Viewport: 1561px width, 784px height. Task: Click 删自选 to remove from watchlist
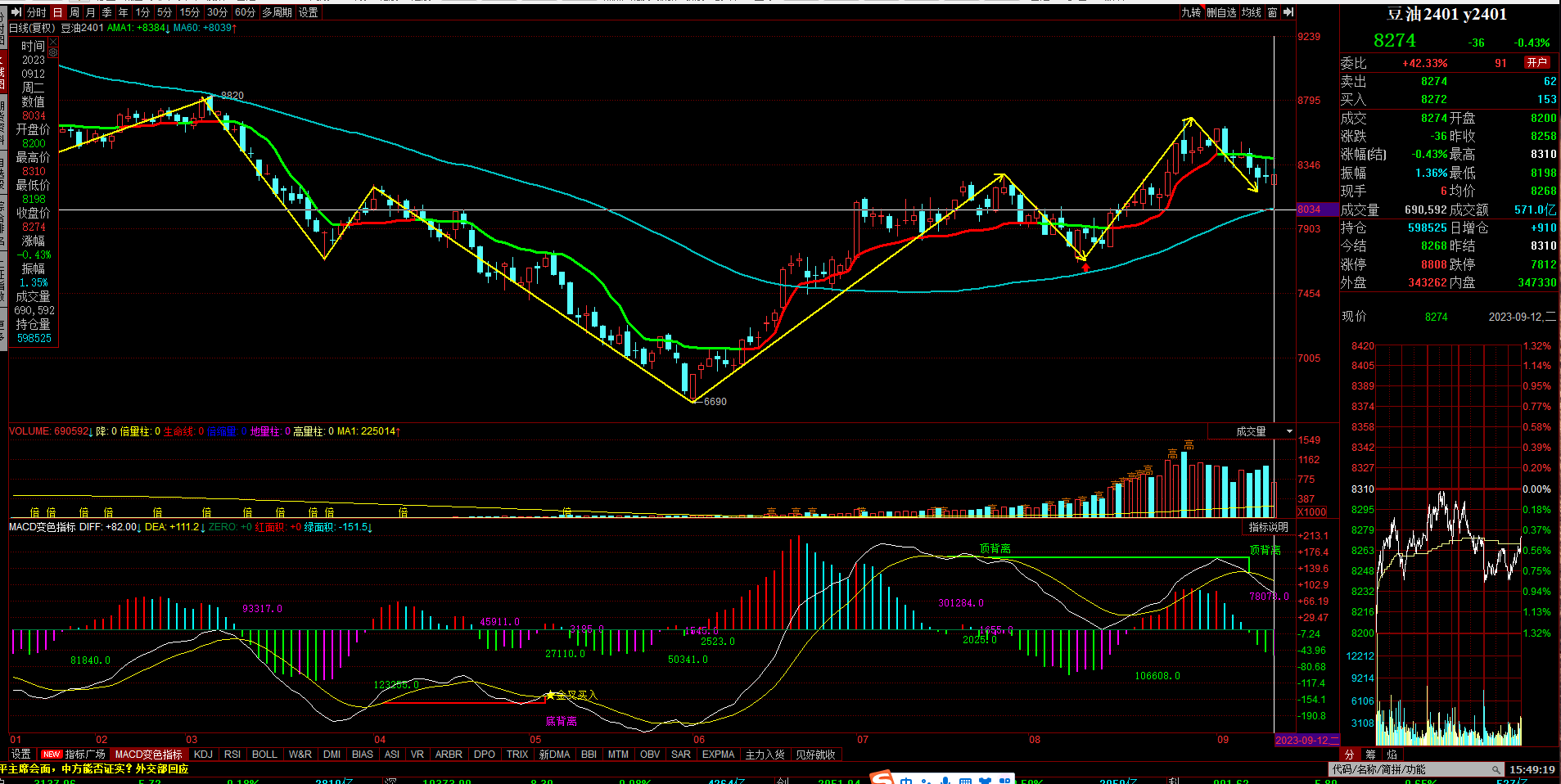pyautogui.click(x=1221, y=12)
